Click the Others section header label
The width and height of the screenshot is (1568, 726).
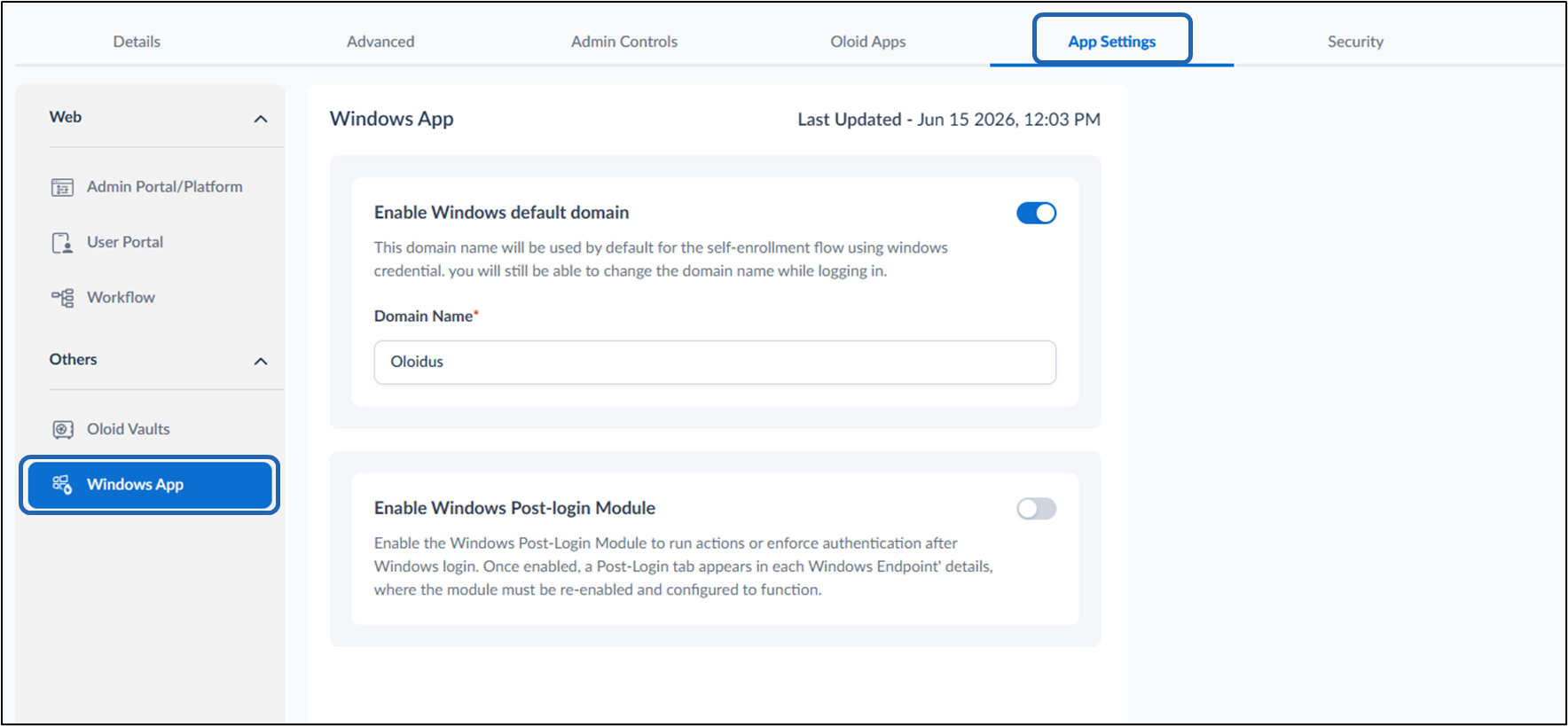tap(74, 359)
